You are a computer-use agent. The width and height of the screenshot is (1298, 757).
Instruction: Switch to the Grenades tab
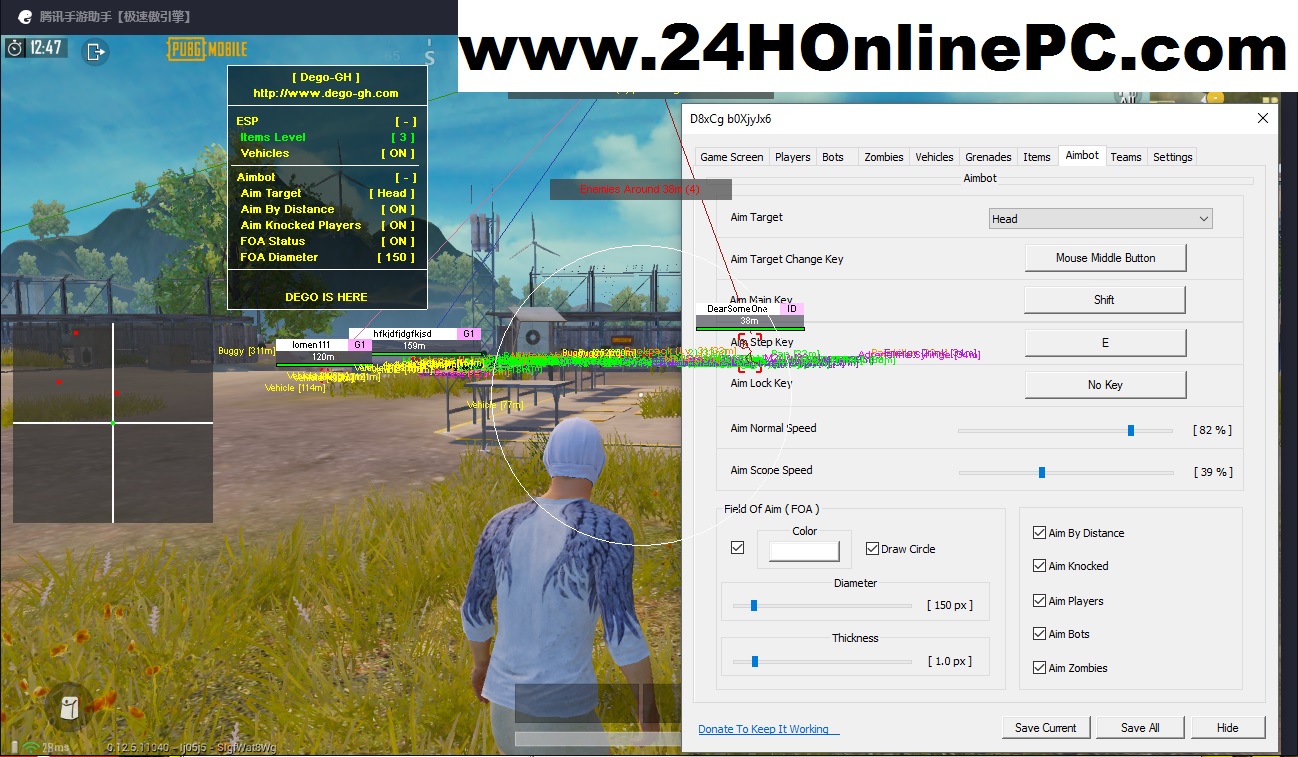[988, 157]
